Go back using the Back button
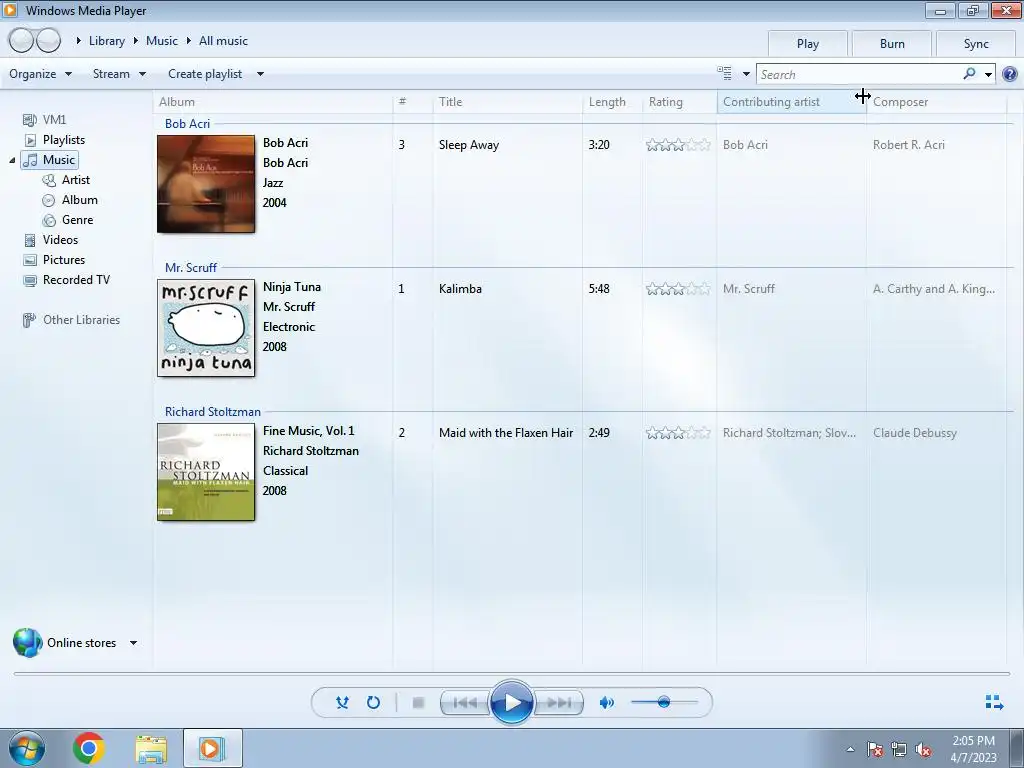 (20, 40)
